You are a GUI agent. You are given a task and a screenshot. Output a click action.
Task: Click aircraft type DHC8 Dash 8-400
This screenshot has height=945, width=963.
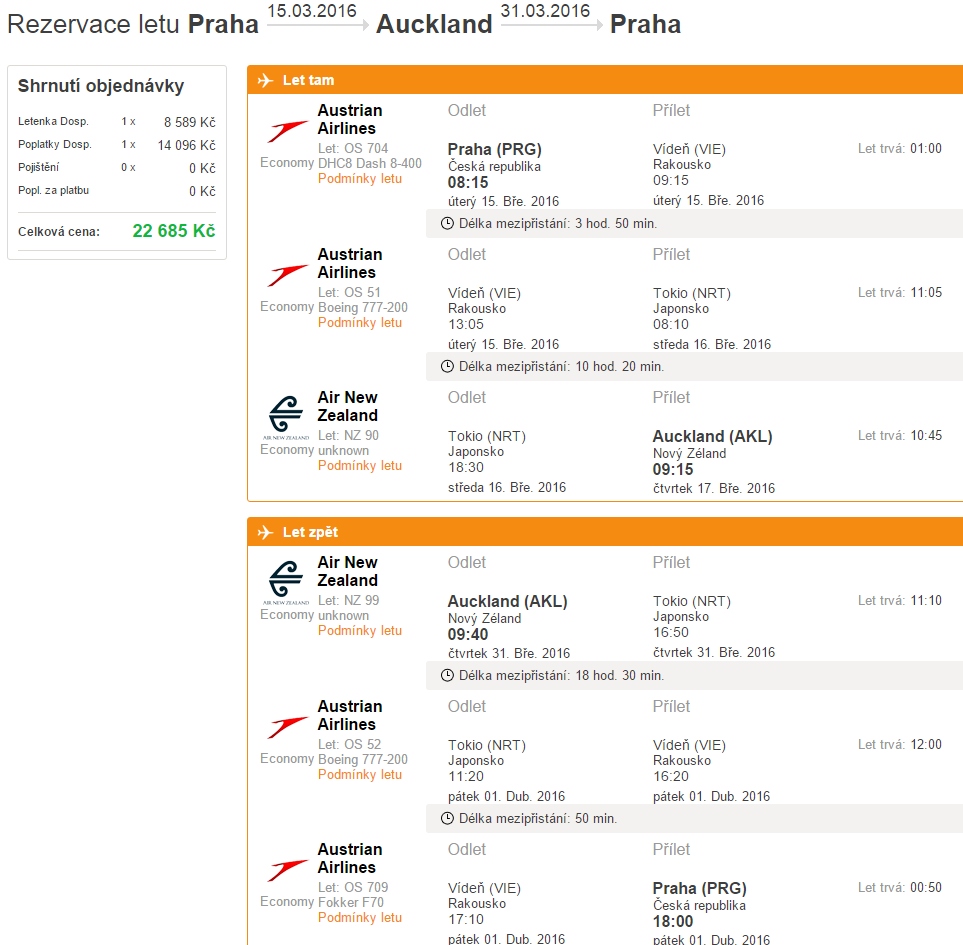(x=370, y=163)
